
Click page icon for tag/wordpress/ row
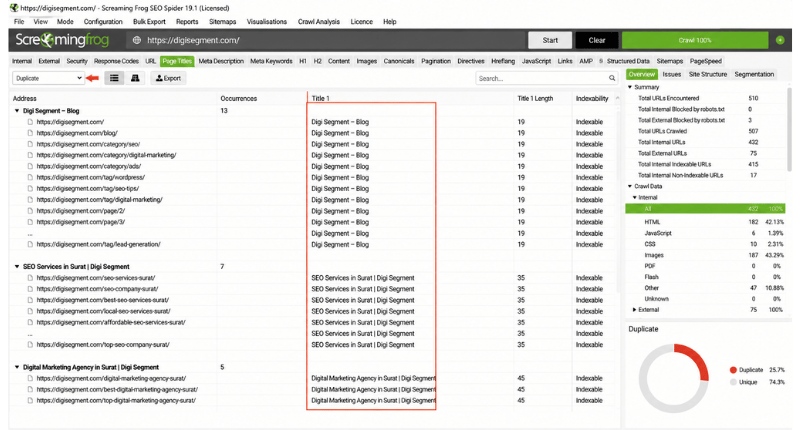coord(30,178)
